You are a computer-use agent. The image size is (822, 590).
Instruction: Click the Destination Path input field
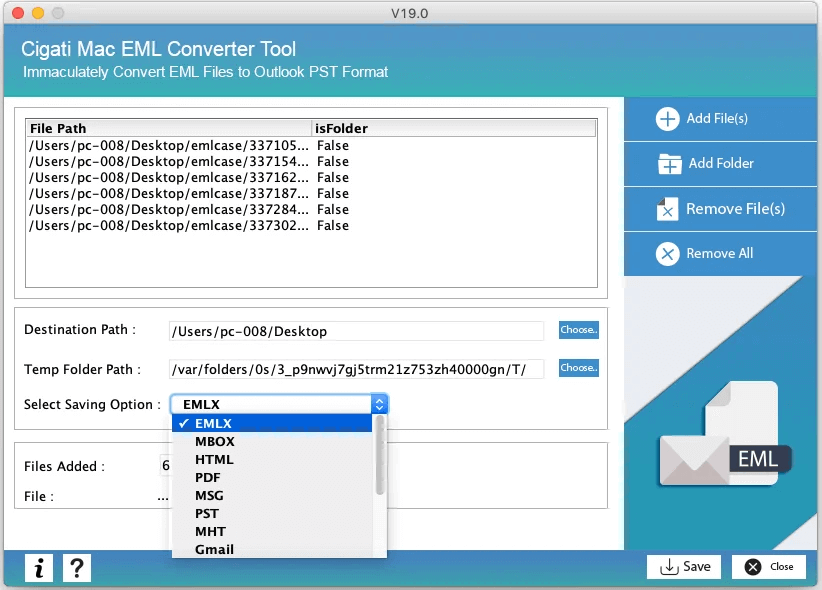(356, 331)
